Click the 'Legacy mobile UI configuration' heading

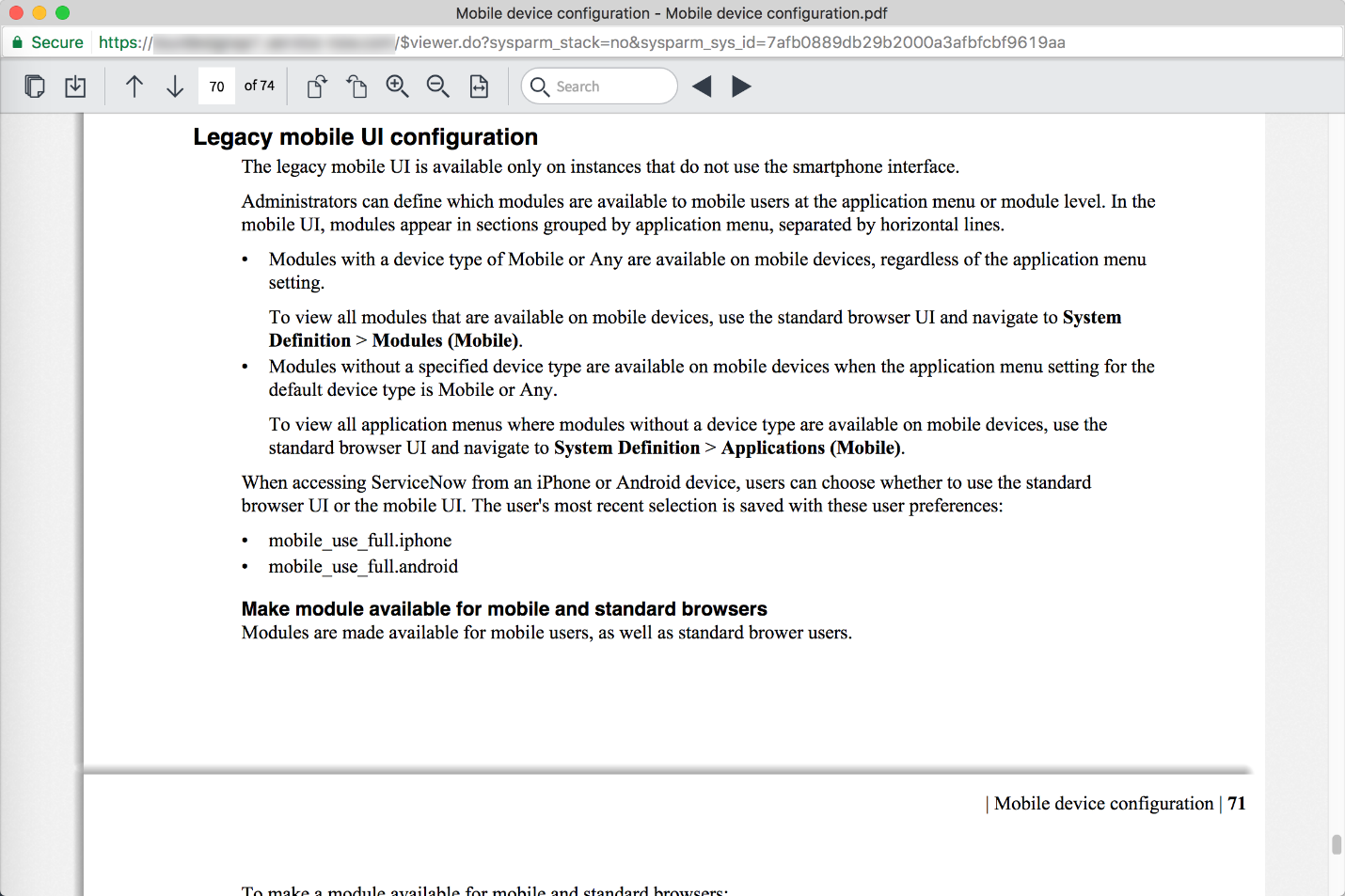[365, 137]
